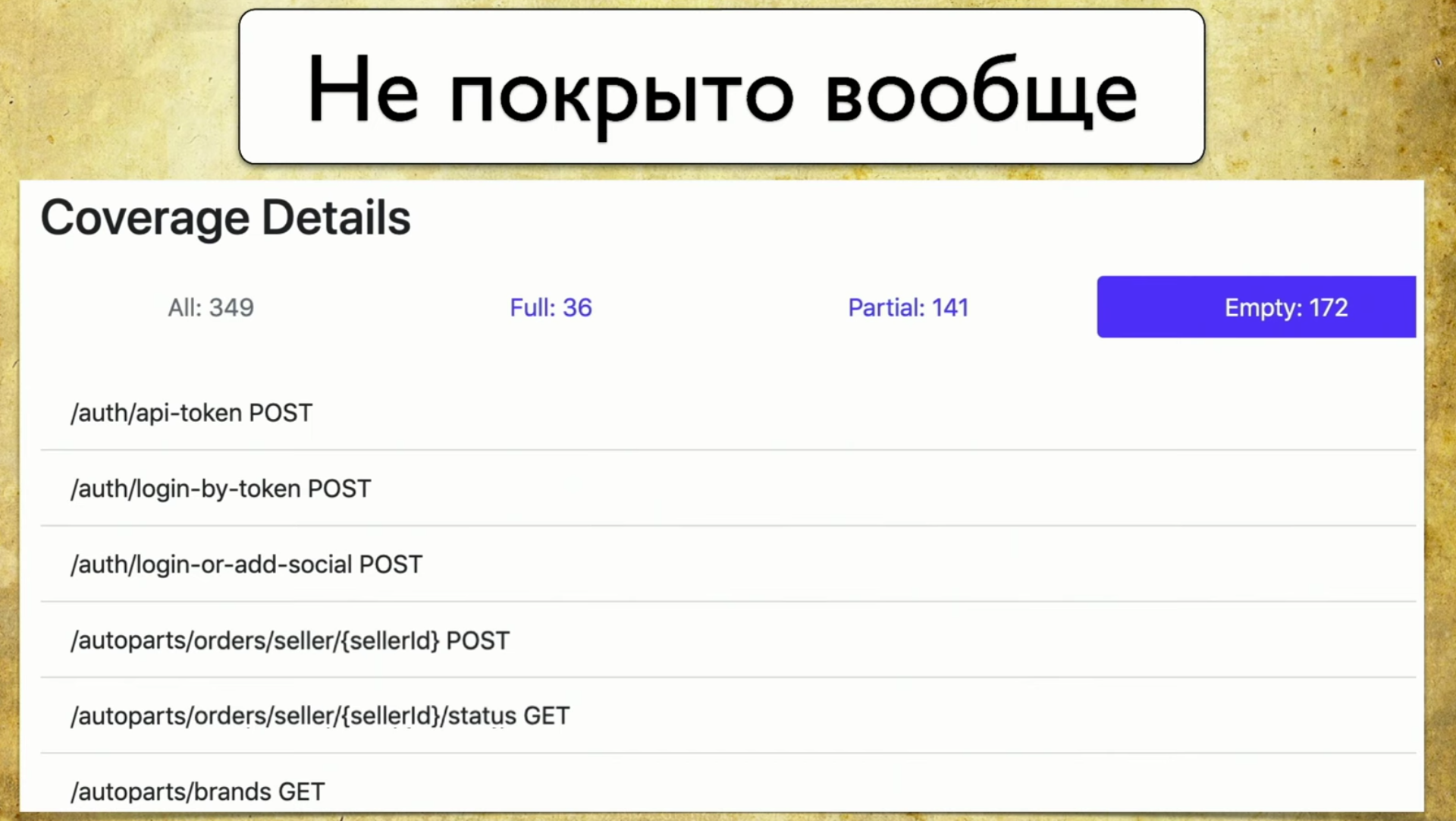Open the /autoparts/brands GET endpoint
Image resolution: width=1456 pixels, height=821 pixels.
tap(196, 791)
